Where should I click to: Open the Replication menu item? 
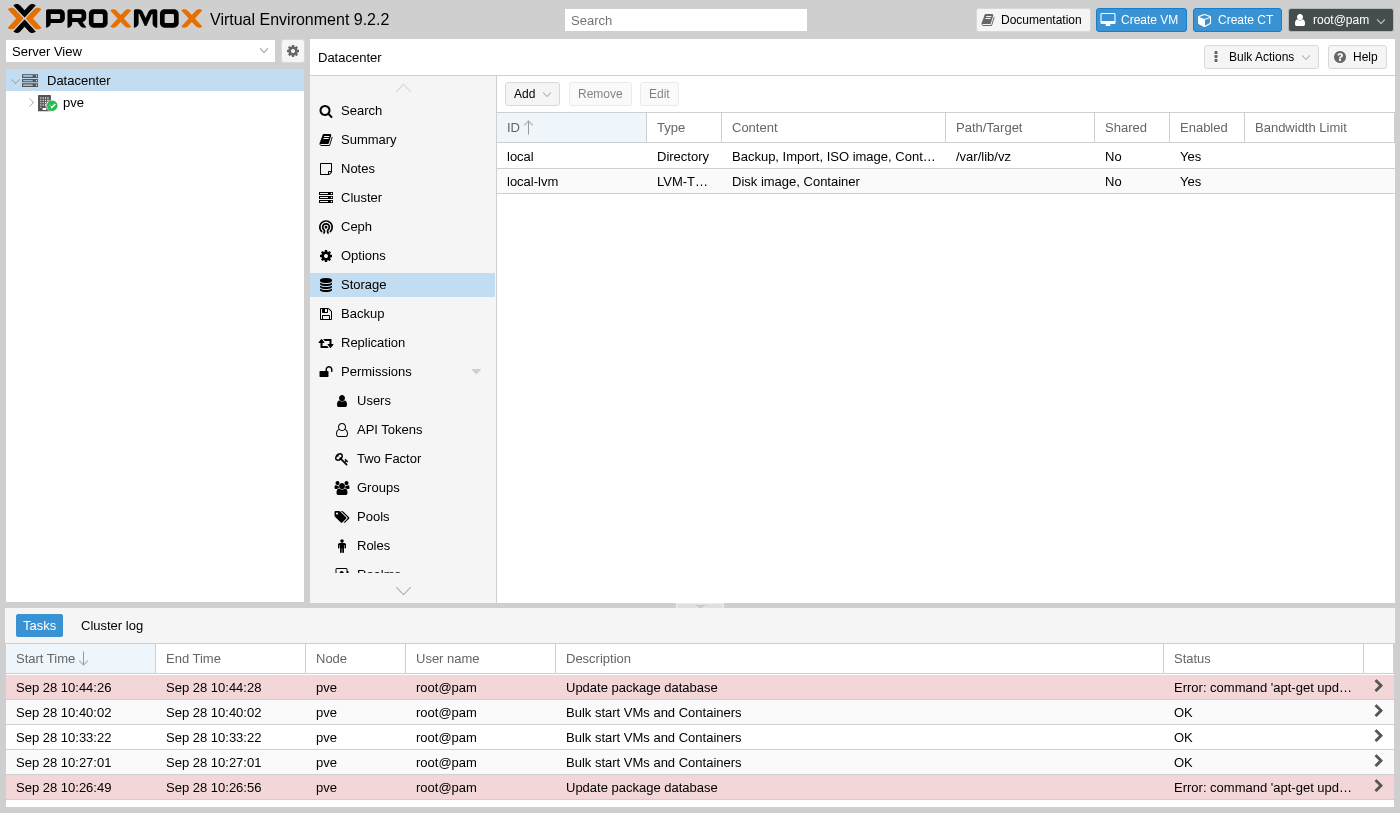pyautogui.click(x=402, y=343)
